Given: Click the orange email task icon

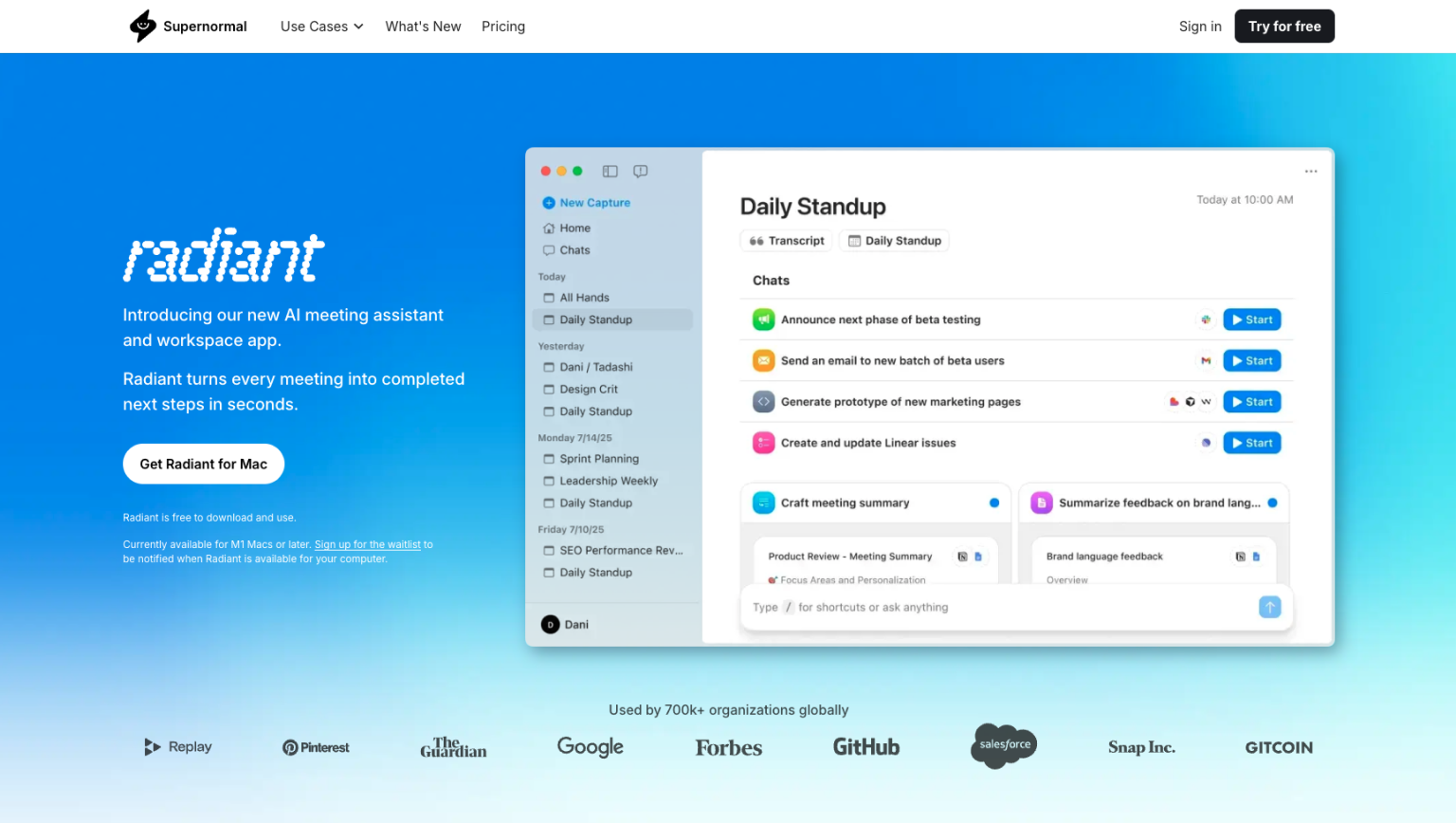Looking at the screenshot, I should (764, 360).
